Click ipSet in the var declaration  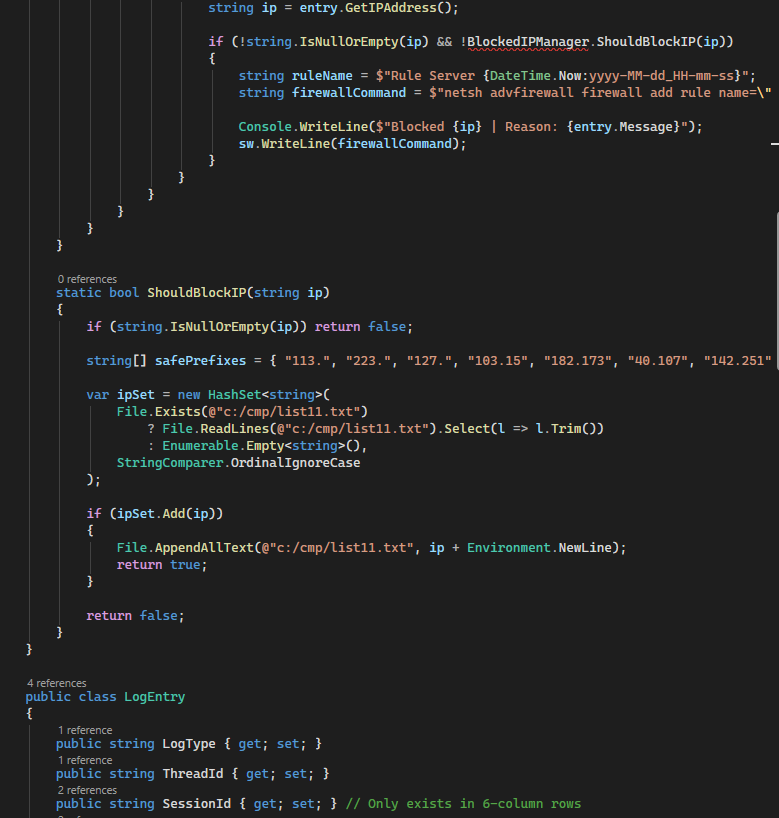[x=136, y=394]
